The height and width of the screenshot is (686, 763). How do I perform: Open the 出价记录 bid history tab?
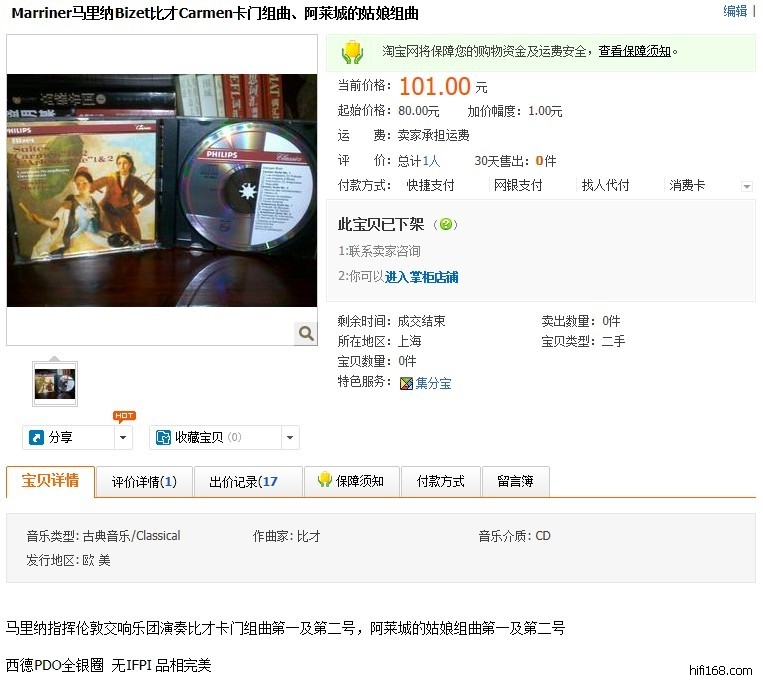[248, 482]
